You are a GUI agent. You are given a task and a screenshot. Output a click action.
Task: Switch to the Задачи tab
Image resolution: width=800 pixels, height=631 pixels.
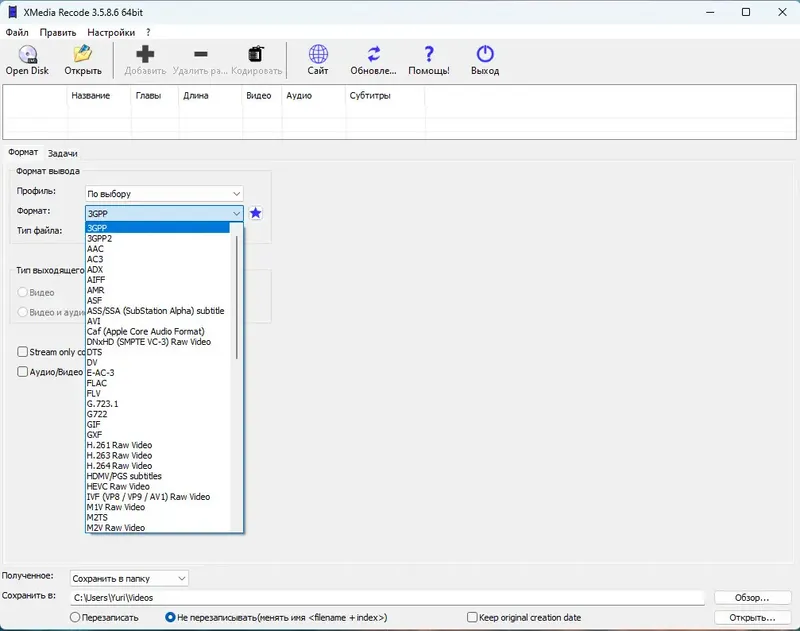[62, 153]
